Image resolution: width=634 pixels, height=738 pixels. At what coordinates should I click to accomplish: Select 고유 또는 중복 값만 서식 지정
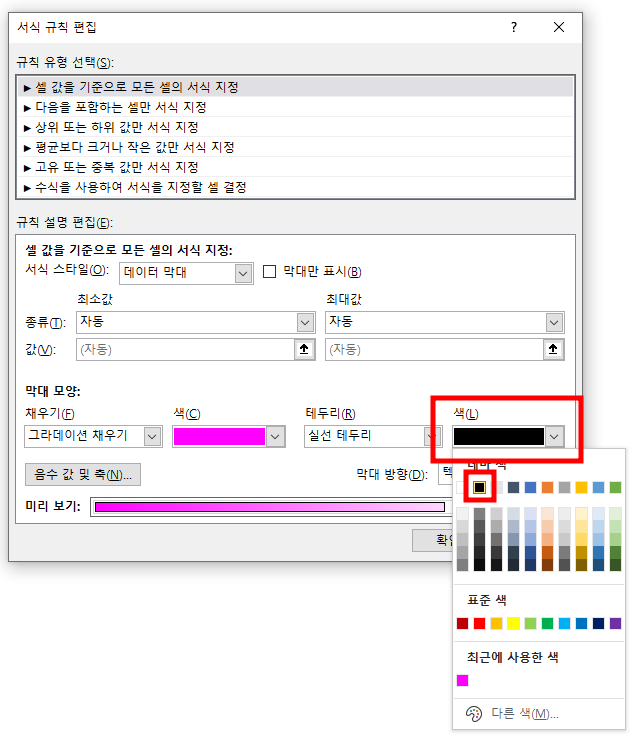click(296, 167)
